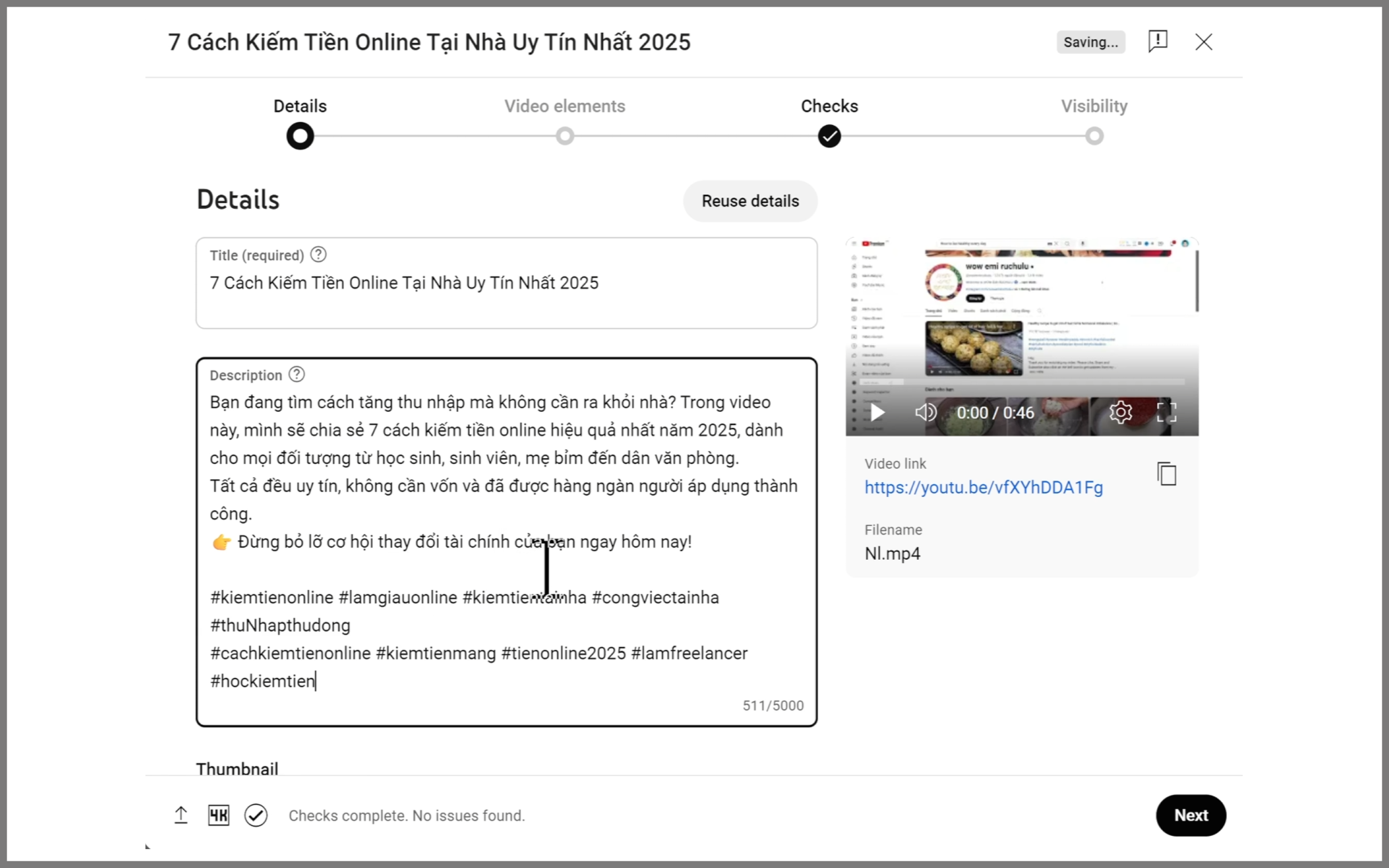The height and width of the screenshot is (868, 1389).
Task: Click the upload status arrow icon
Action: 181,815
